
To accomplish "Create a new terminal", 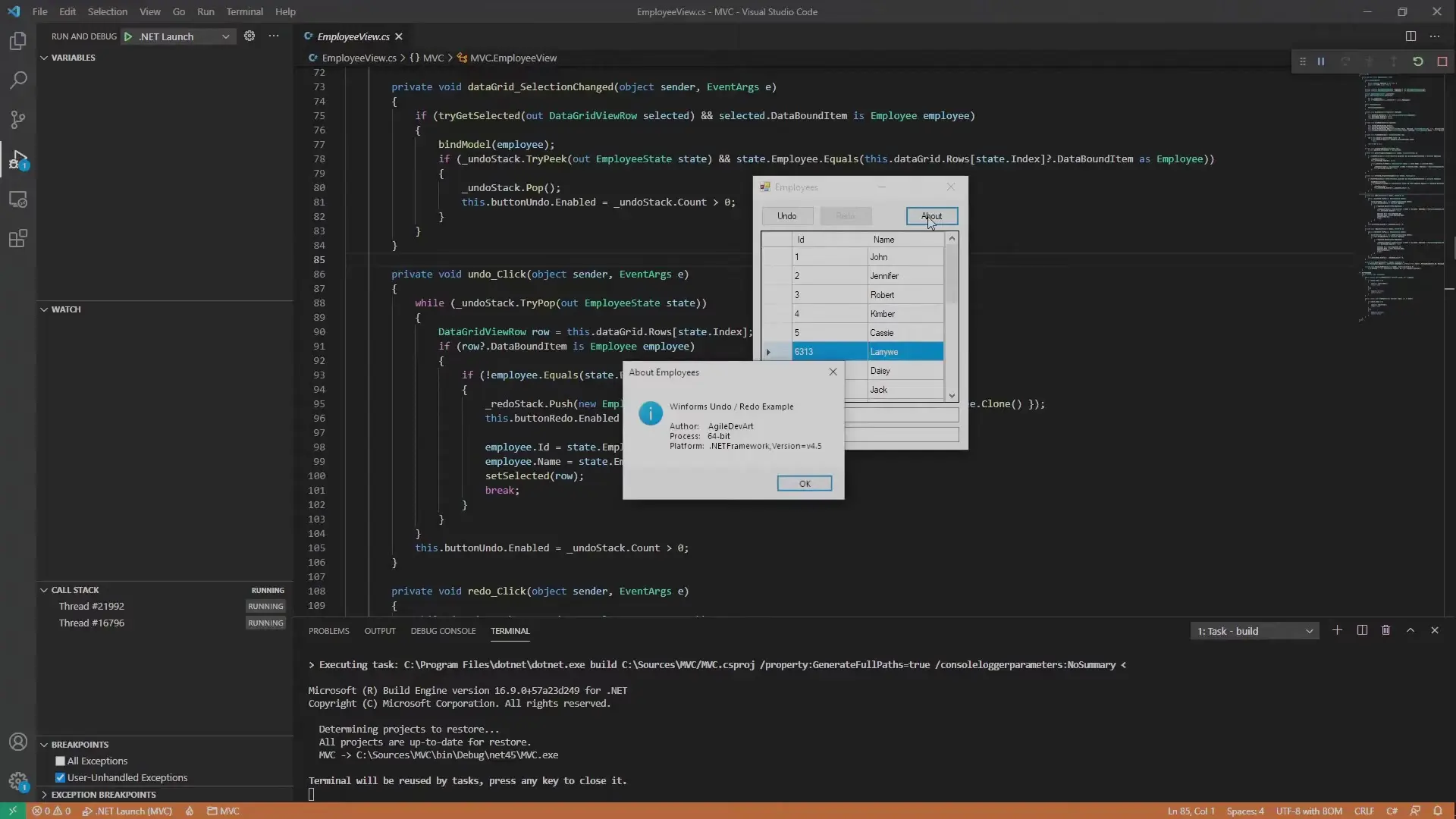I will pos(1338,630).
